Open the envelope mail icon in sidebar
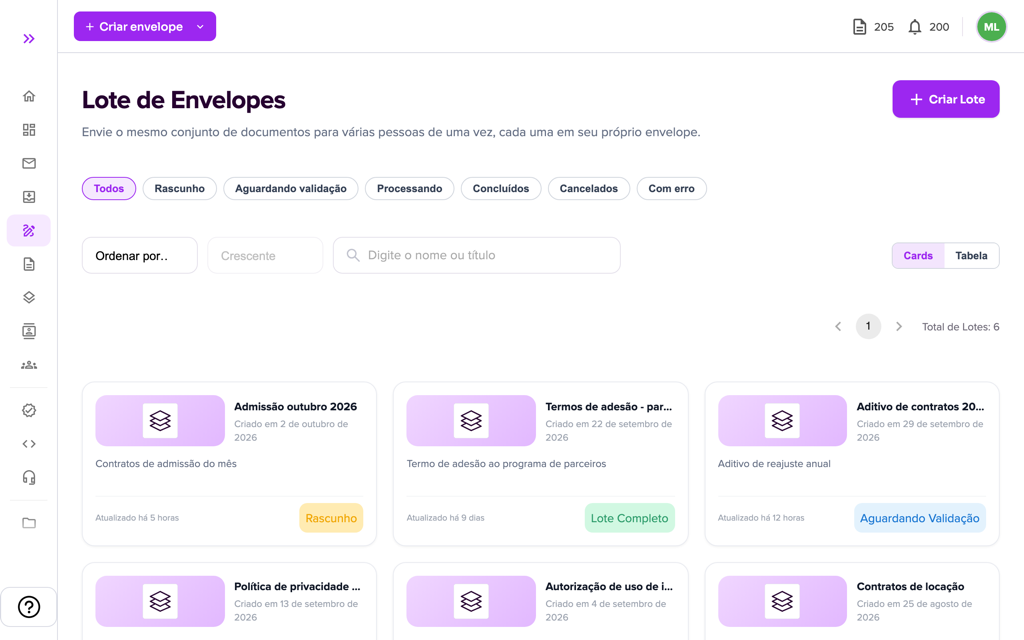This screenshot has width=1024, height=640. 29,163
